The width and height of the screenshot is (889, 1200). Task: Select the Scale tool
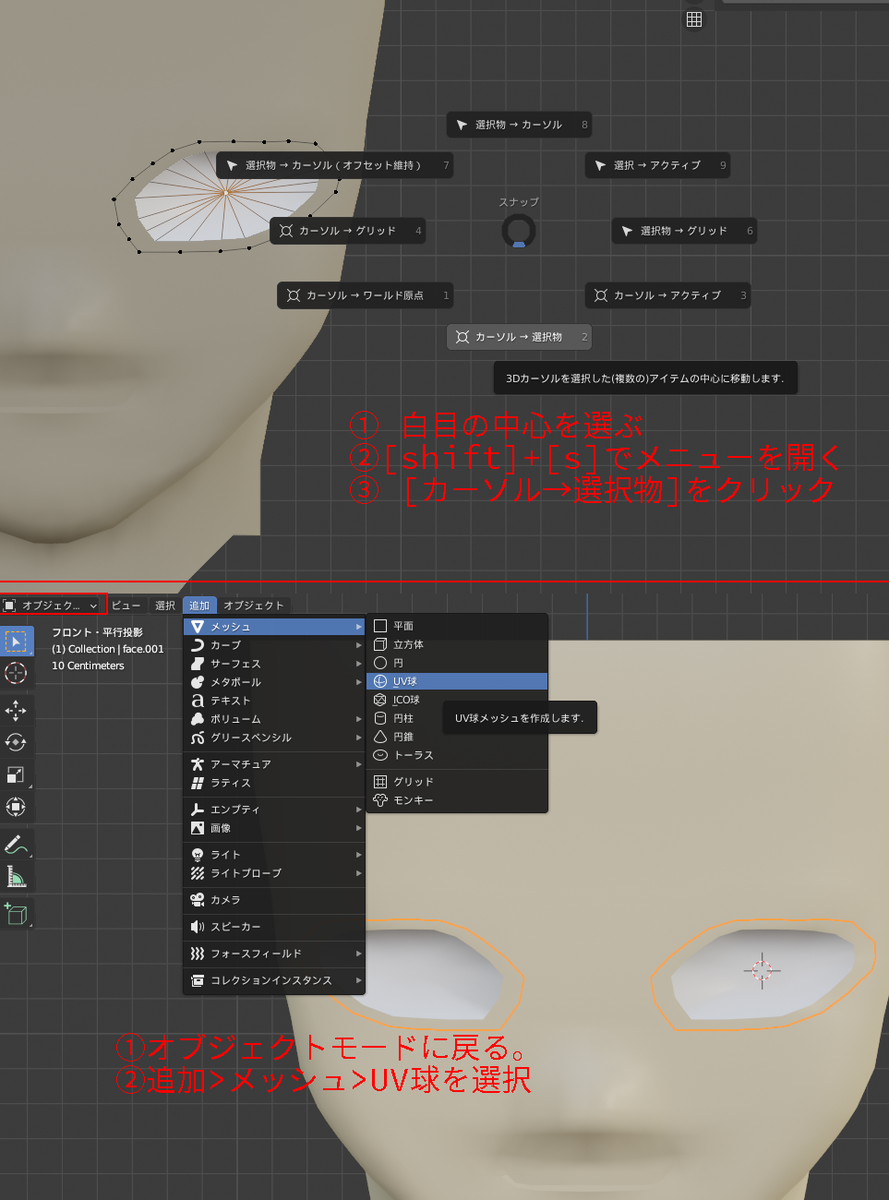pyautogui.click(x=16, y=774)
